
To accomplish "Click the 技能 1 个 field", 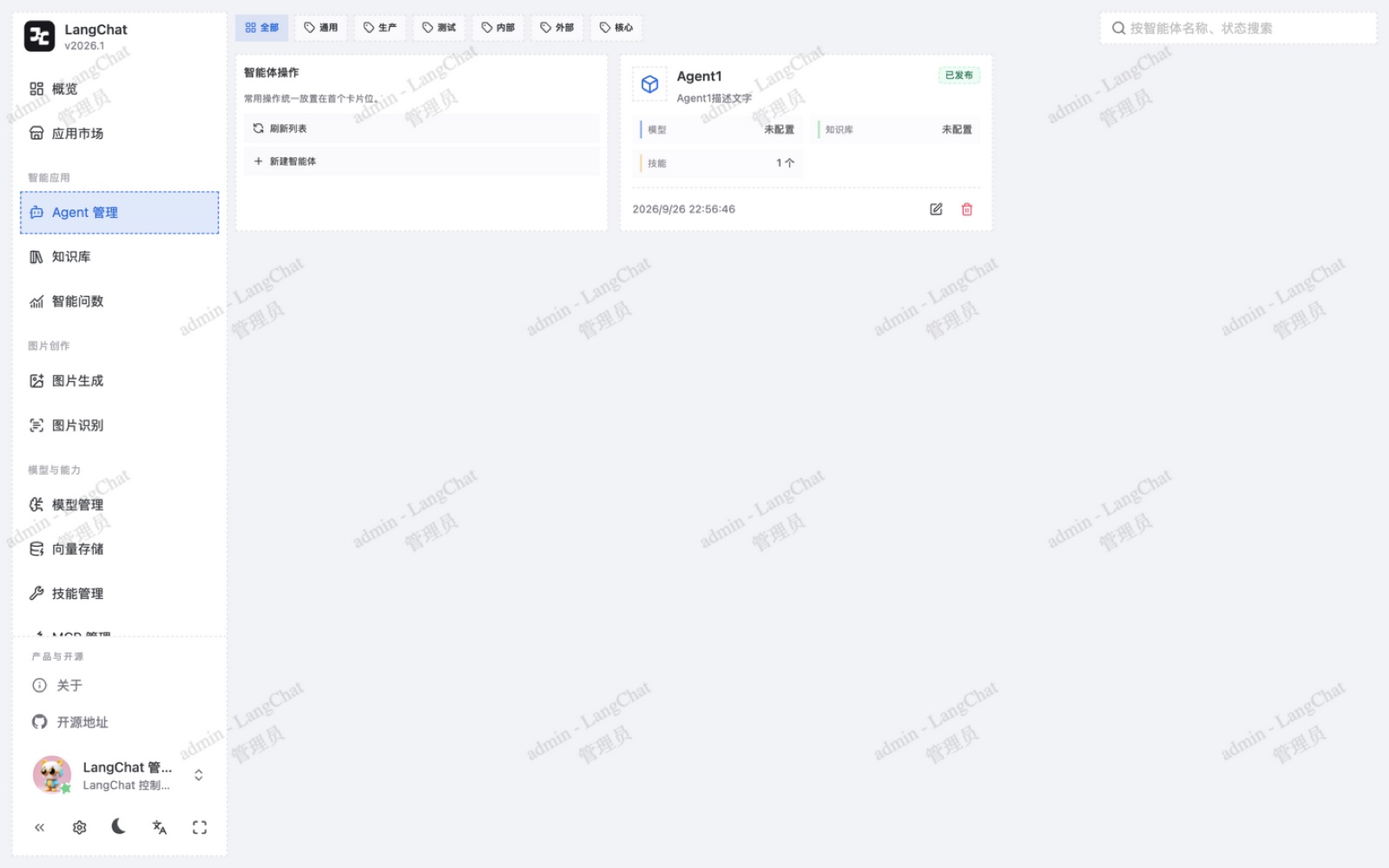I will pos(718,163).
